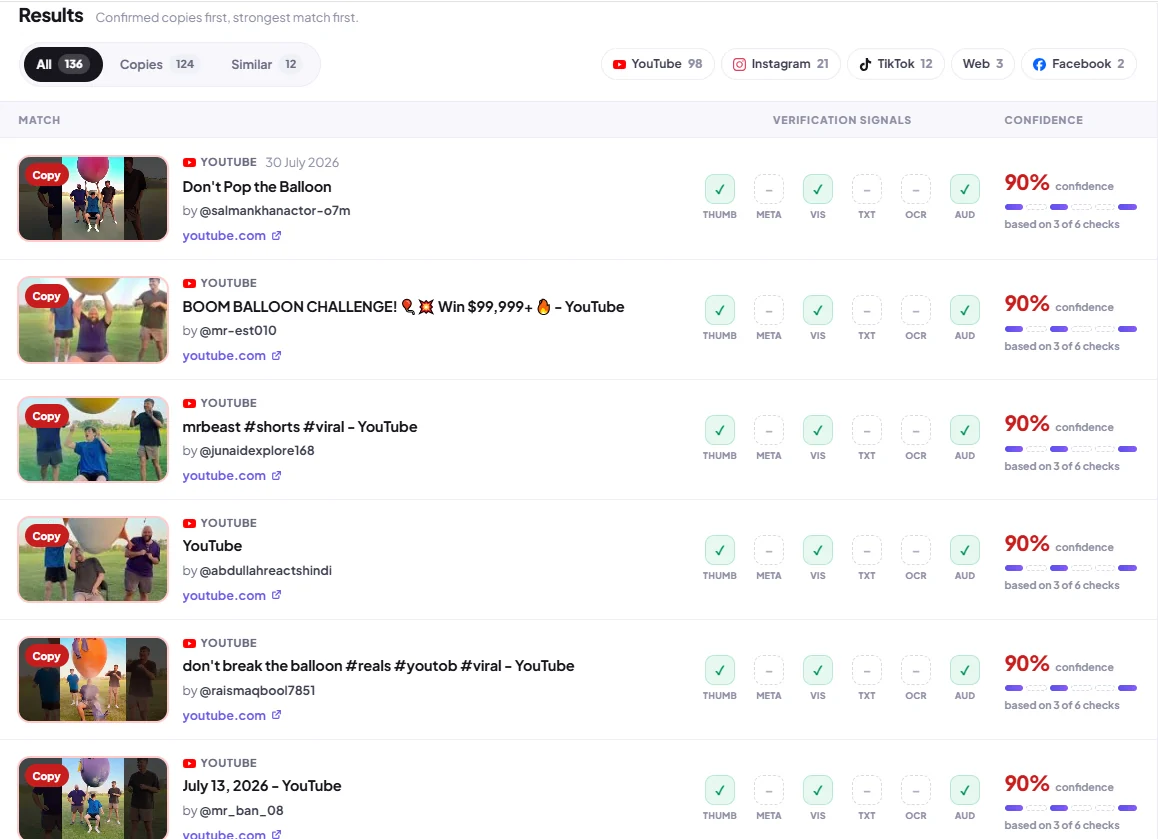Open title July 13, 2026 - YouTube
Screen dimensions: 1158x839
261,786
